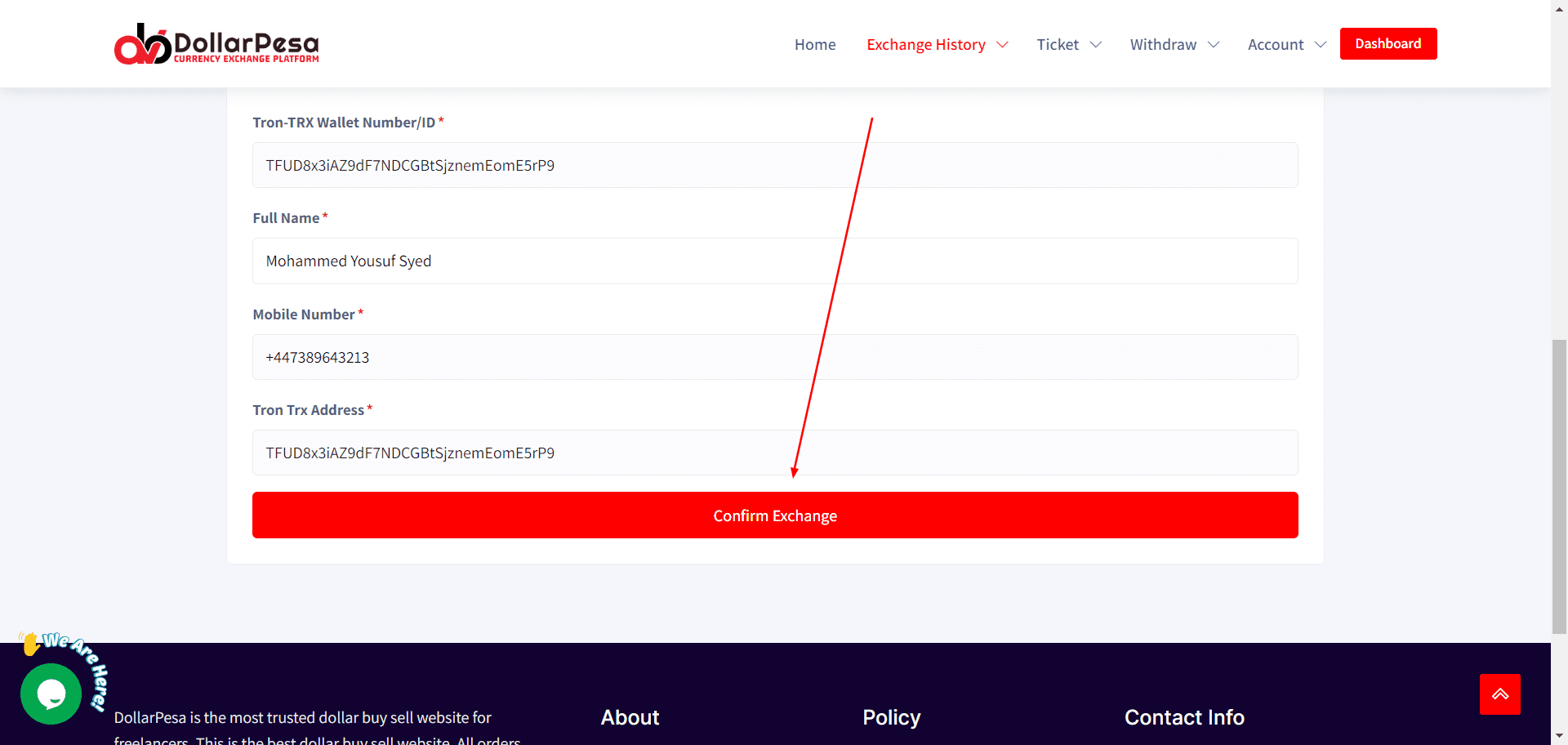Click the DollarPesa footer description text

click(317, 729)
